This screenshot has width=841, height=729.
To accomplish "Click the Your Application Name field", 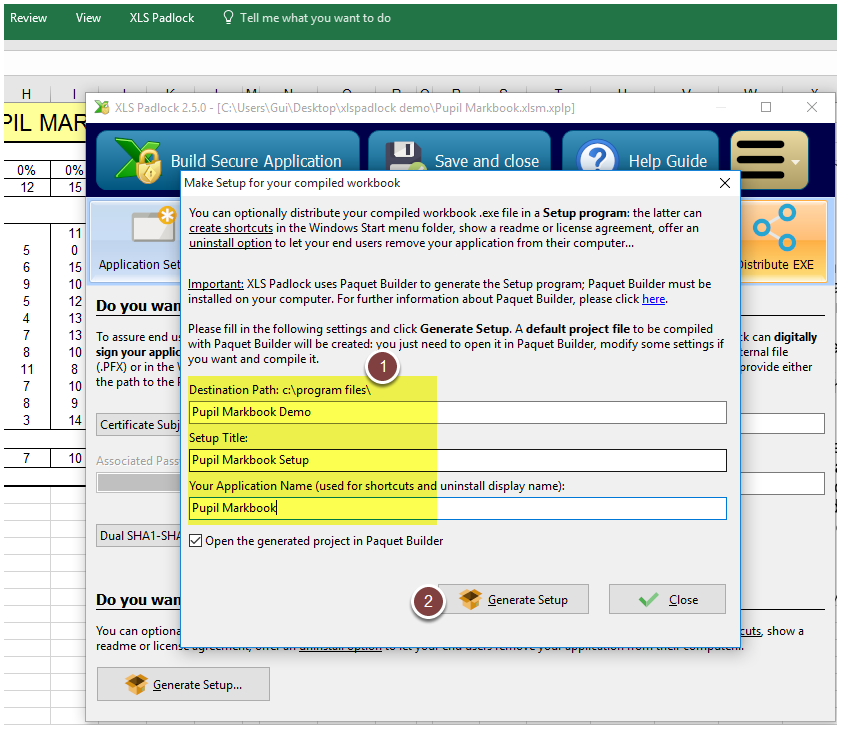I will 457,508.
